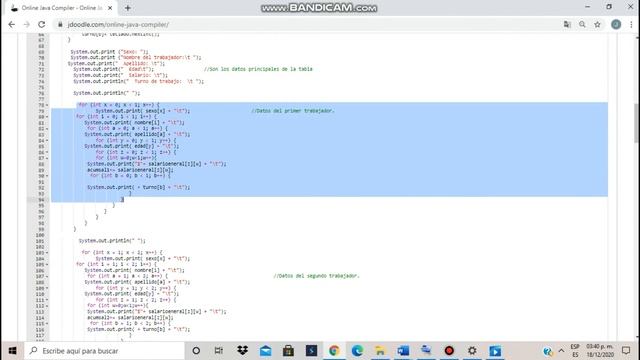Collapse the 'for (int b = 0' loop fold arrow
This screenshot has height=360, width=640.
[47, 176]
